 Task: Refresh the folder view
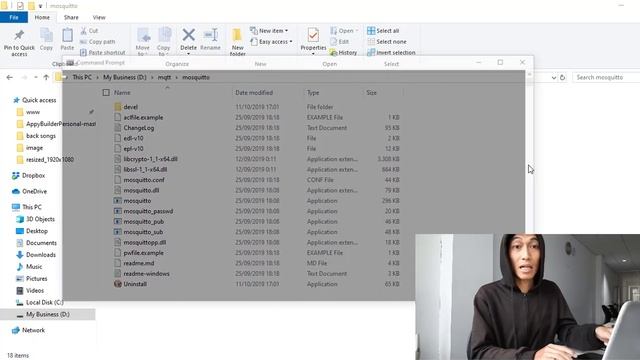click(562, 77)
